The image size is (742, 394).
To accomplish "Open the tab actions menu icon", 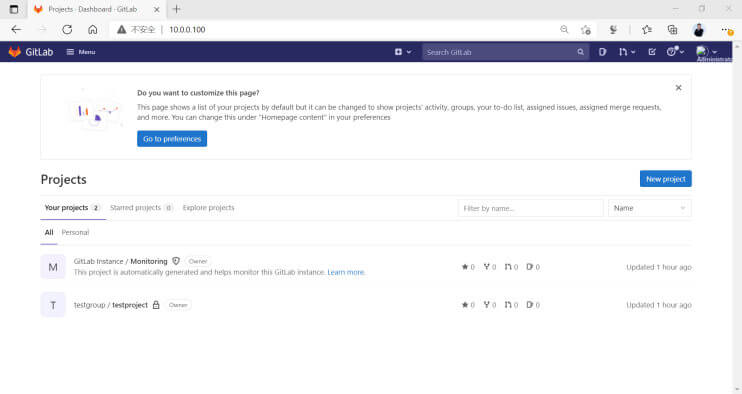I will point(14,9).
